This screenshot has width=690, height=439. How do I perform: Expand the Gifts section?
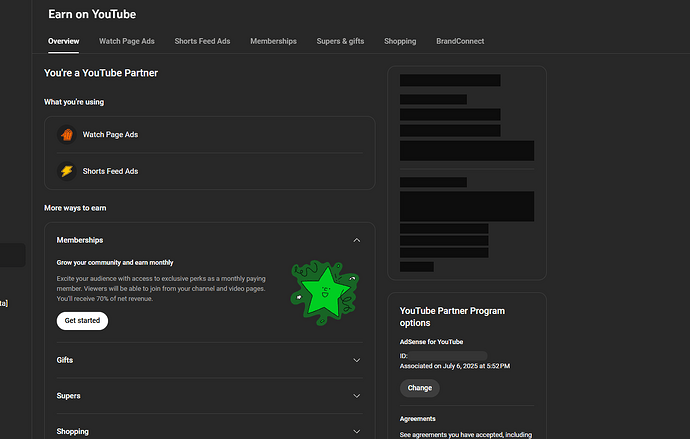[x=357, y=360]
